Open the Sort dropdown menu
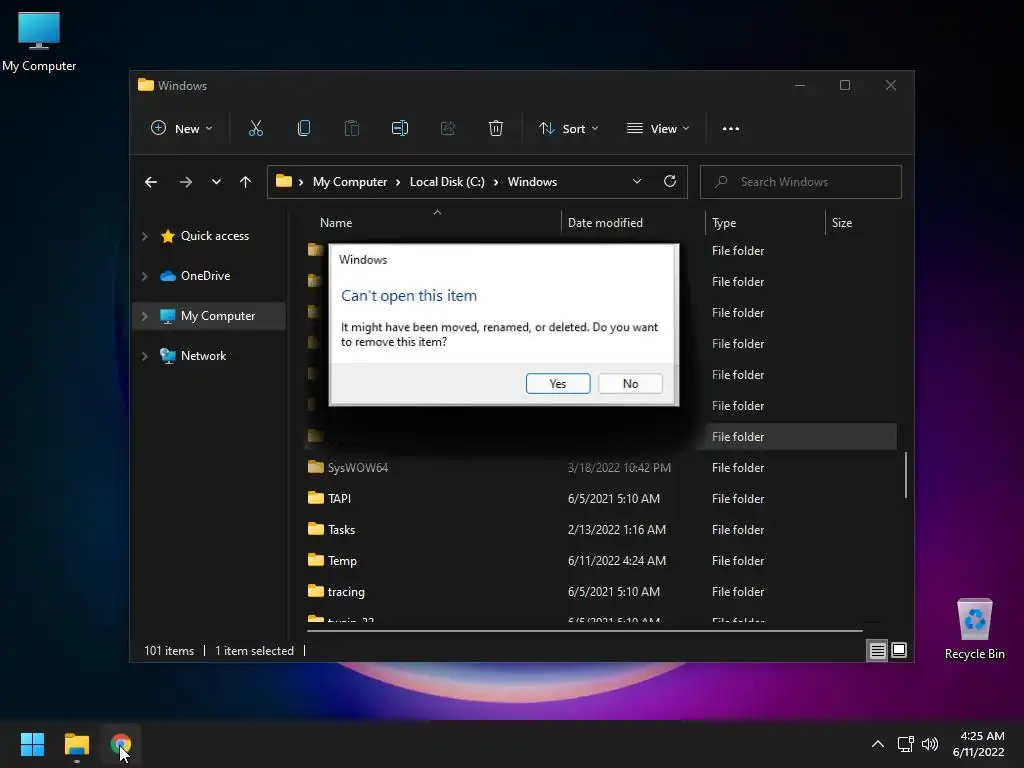Image resolution: width=1024 pixels, height=768 pixels. click(x=568, y=129)
